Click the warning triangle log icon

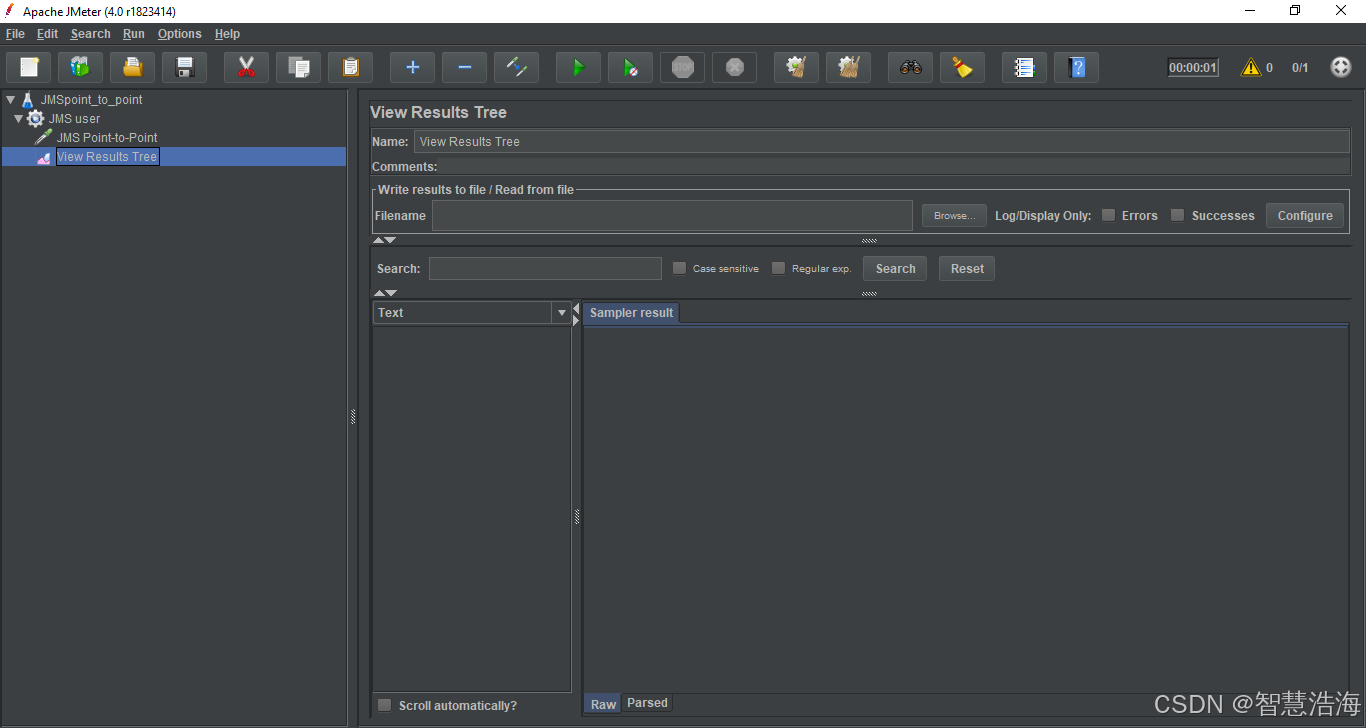[x=1250, y=68]
